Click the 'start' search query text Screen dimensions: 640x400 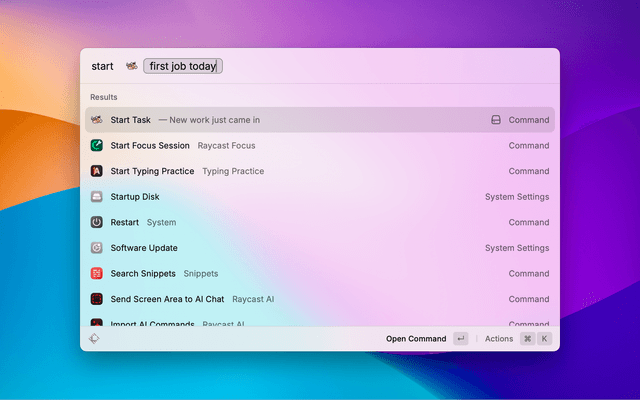(102, 67)
